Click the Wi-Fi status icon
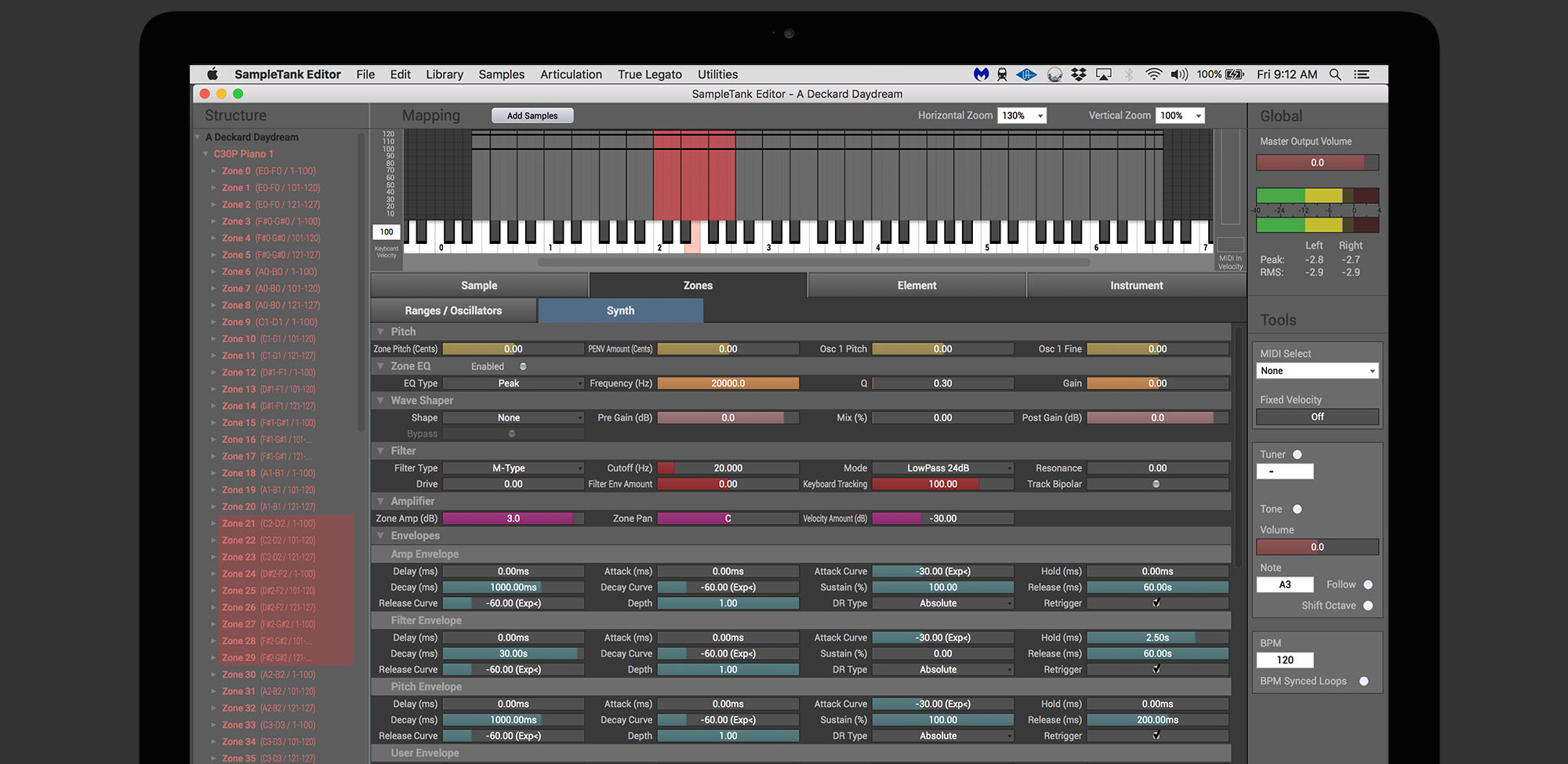1568x764 pixels. [x=1154, y=74]
